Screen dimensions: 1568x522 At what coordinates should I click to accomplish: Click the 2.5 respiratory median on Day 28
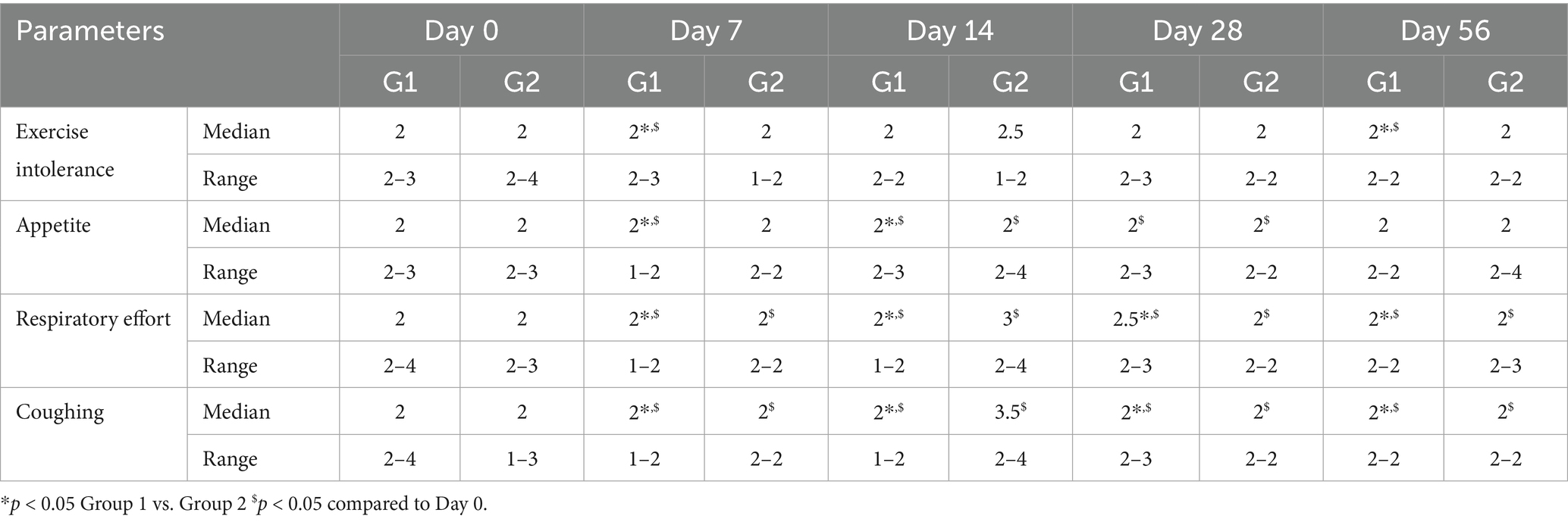pyautogui.click(x=1135, y=318)
